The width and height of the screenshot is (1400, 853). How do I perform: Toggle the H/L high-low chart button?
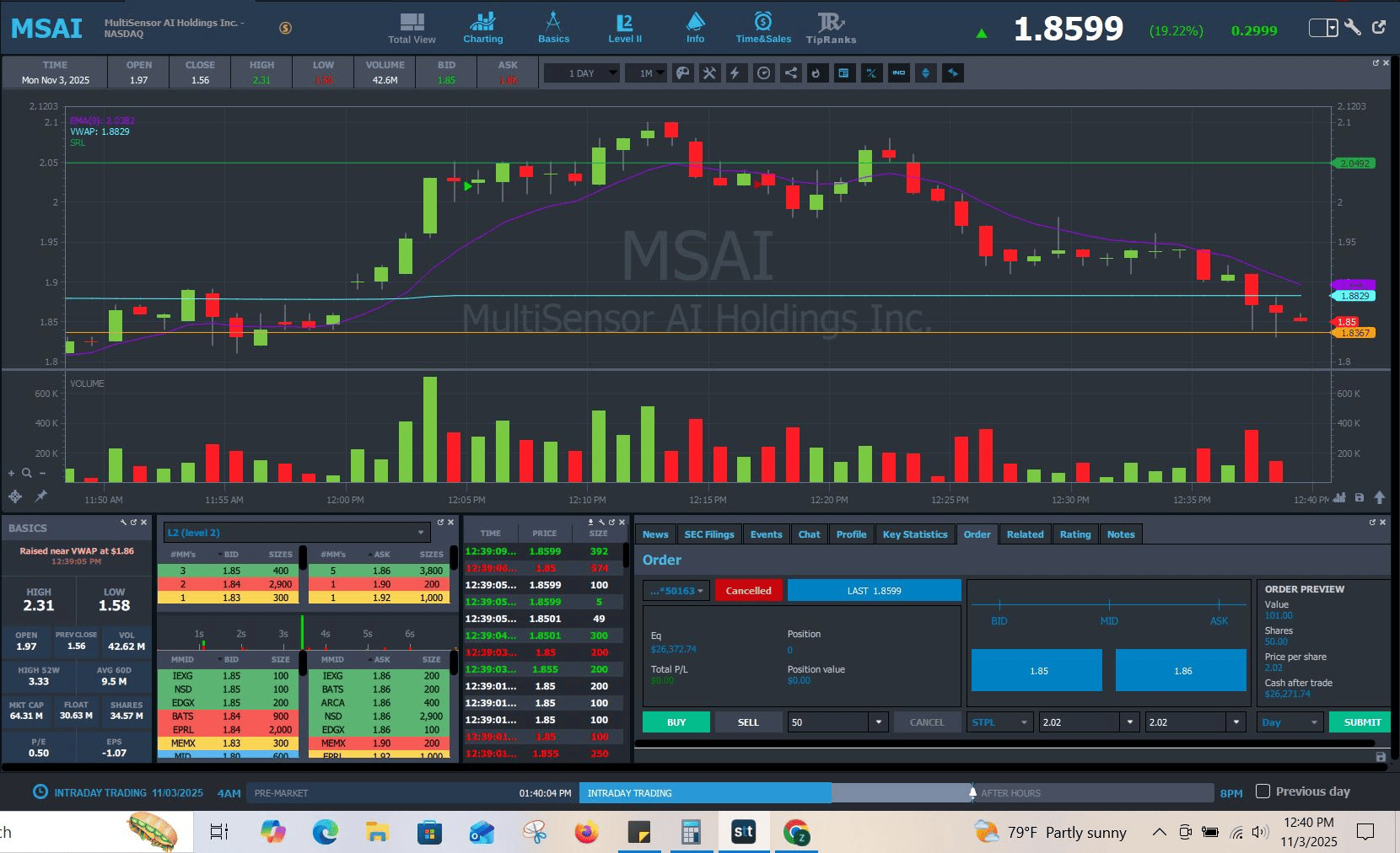click(871, 73)
